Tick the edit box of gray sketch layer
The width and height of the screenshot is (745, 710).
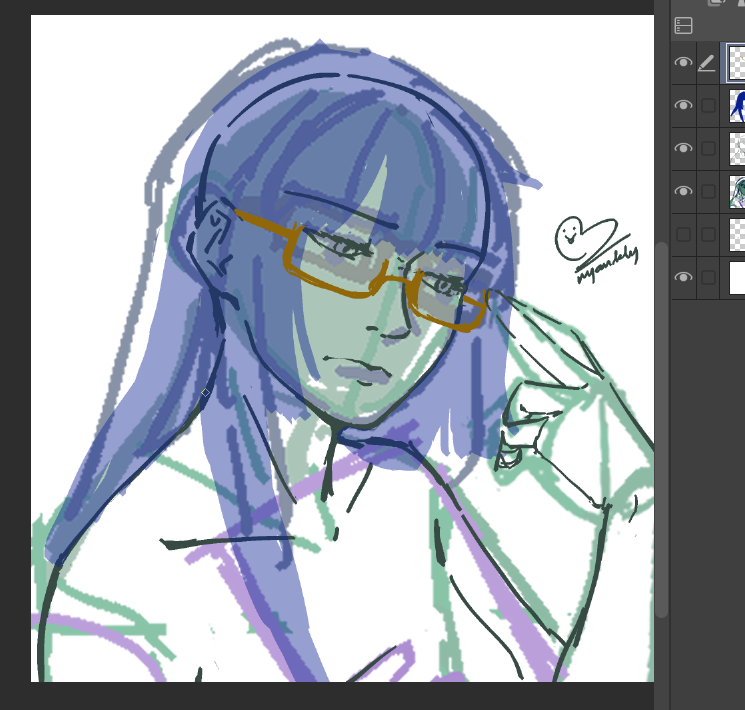coord(708,148)
